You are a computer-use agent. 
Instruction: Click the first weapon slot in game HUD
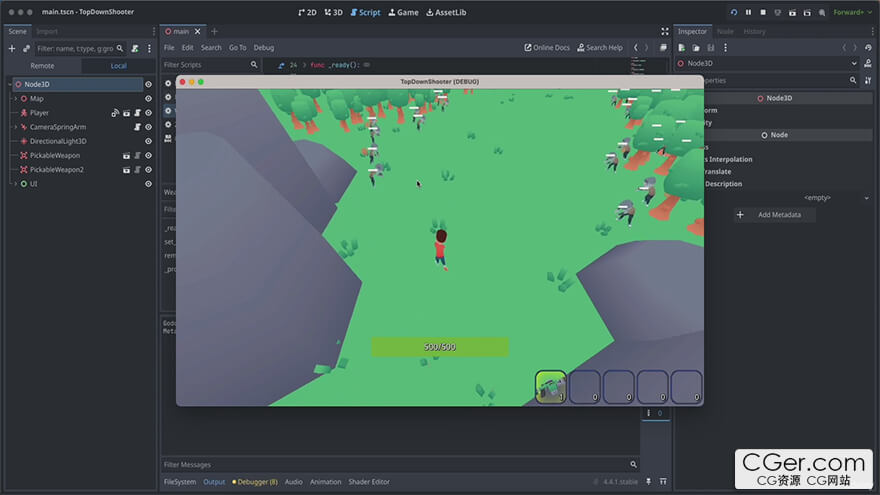pos(551,386)
